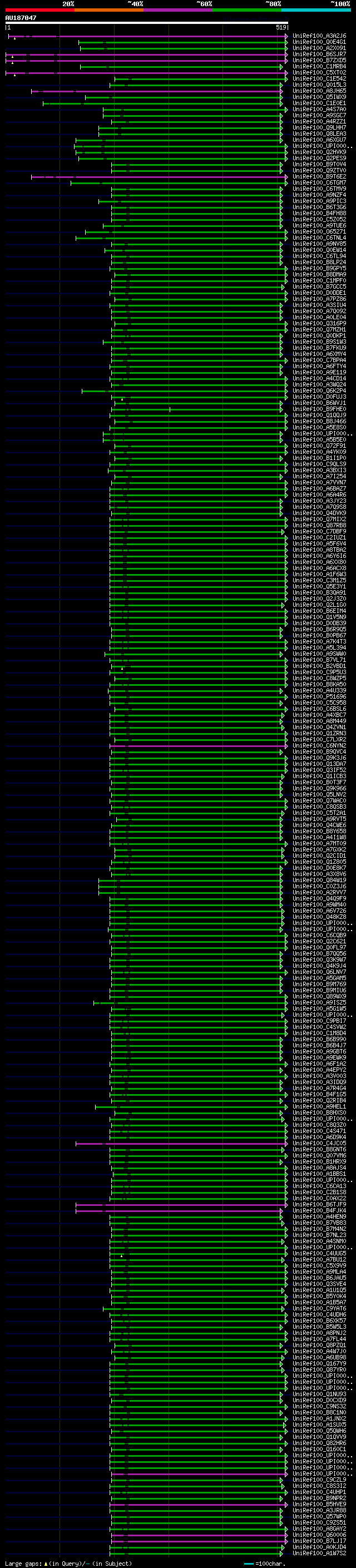The width and height of the screenshot is (356, 1568).
Task: Select hit label UniRef100_Q8PZQ1
Action: 319,1344
